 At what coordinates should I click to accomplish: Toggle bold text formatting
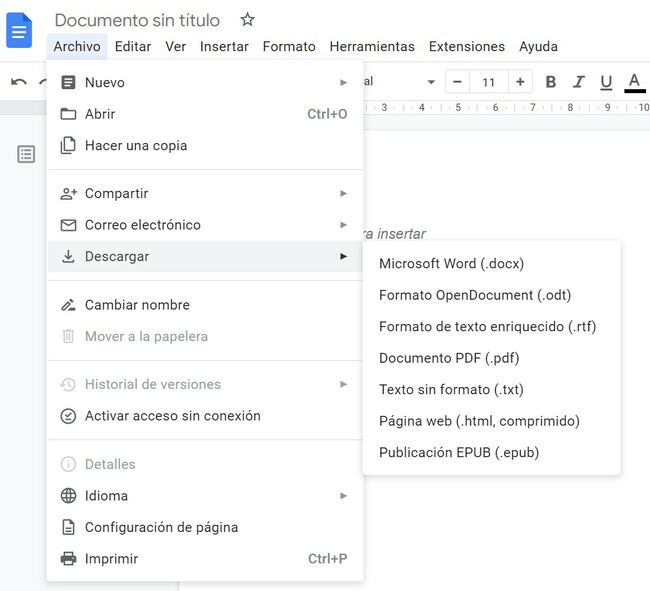[x=550, y=82]
